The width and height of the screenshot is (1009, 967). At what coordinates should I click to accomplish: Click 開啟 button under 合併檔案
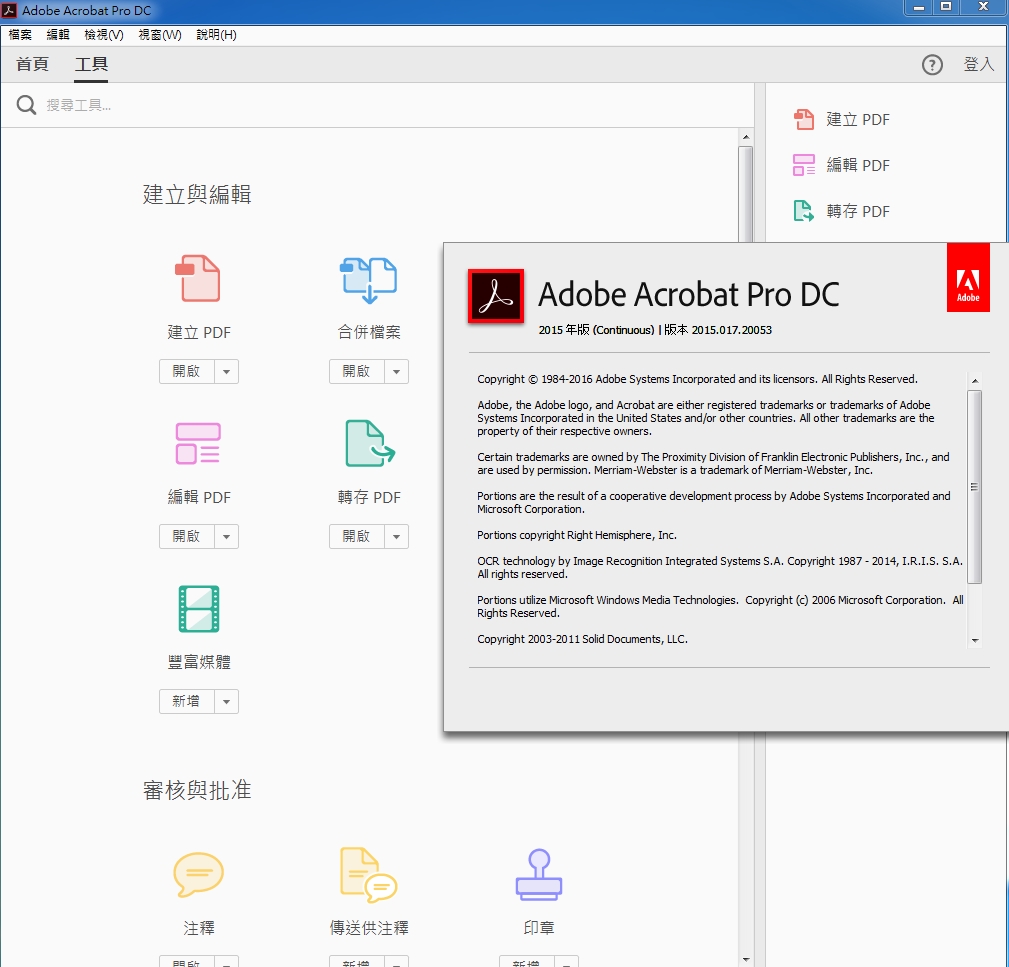[356, 372]
